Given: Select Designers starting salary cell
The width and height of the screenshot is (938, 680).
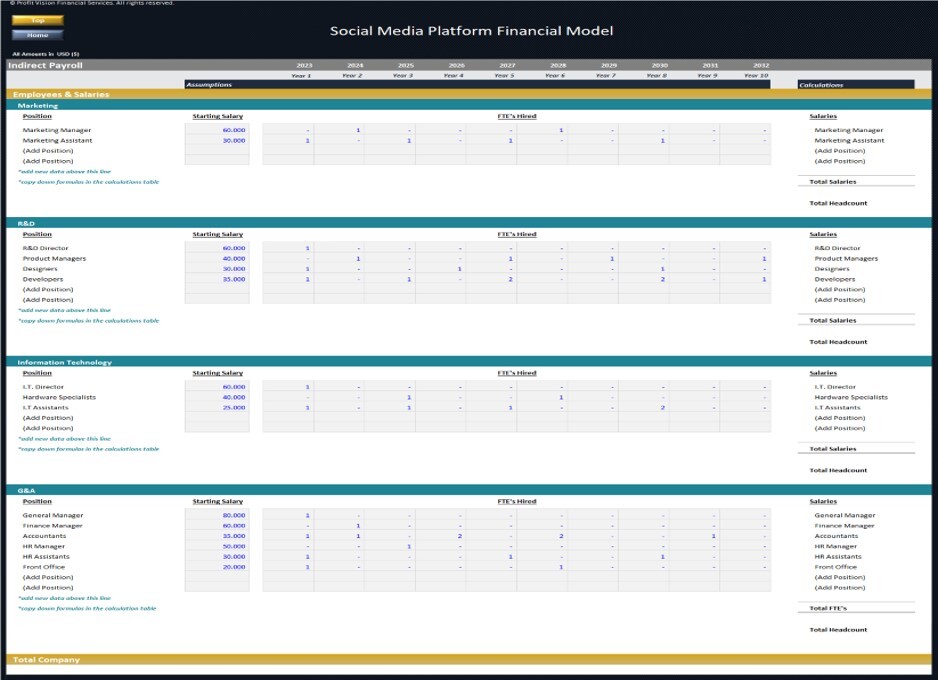Looking at the screenshot, I should 217,269.
